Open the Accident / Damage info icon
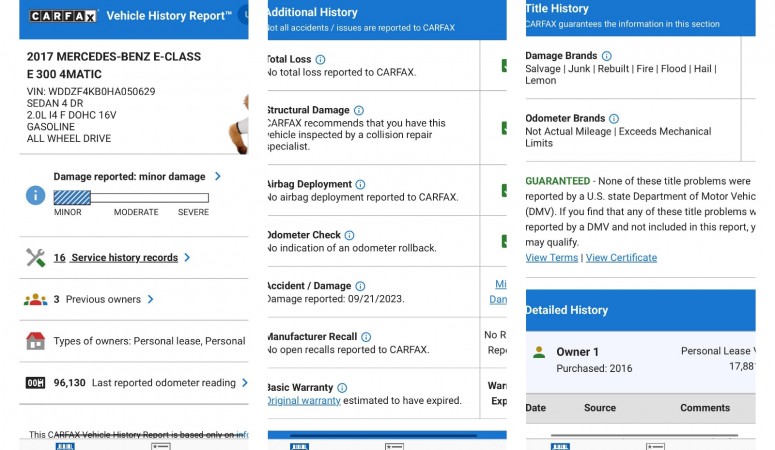 pos(360,286)
